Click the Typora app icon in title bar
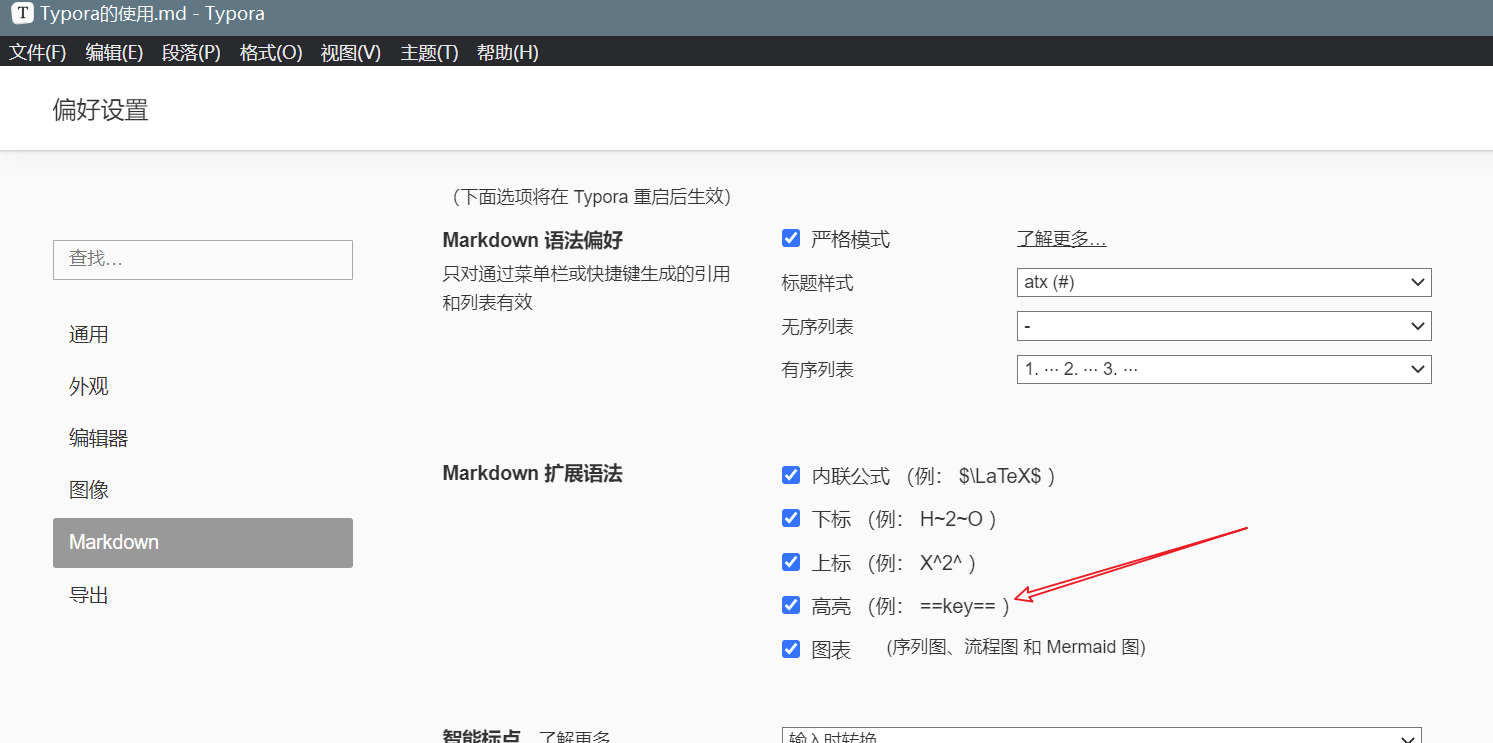The width and height of the screenshot is (1493, 743). point(21,14)
